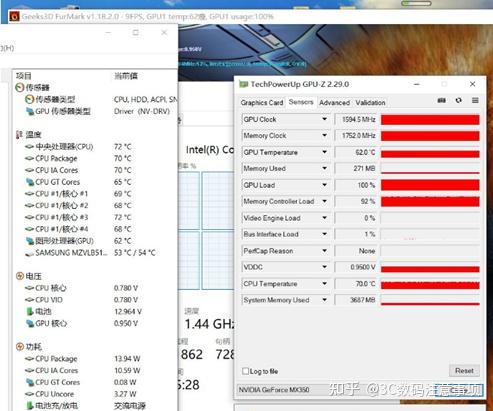Click the FurMark title bar icon
Screen dimensions: 493x411
point(14,16)
